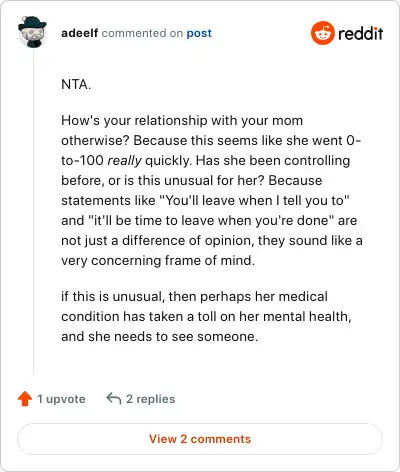Viewport: 400px width, 472px height.
Task: Click the "View 2 comments" button
Action: (x=200, y=439)
